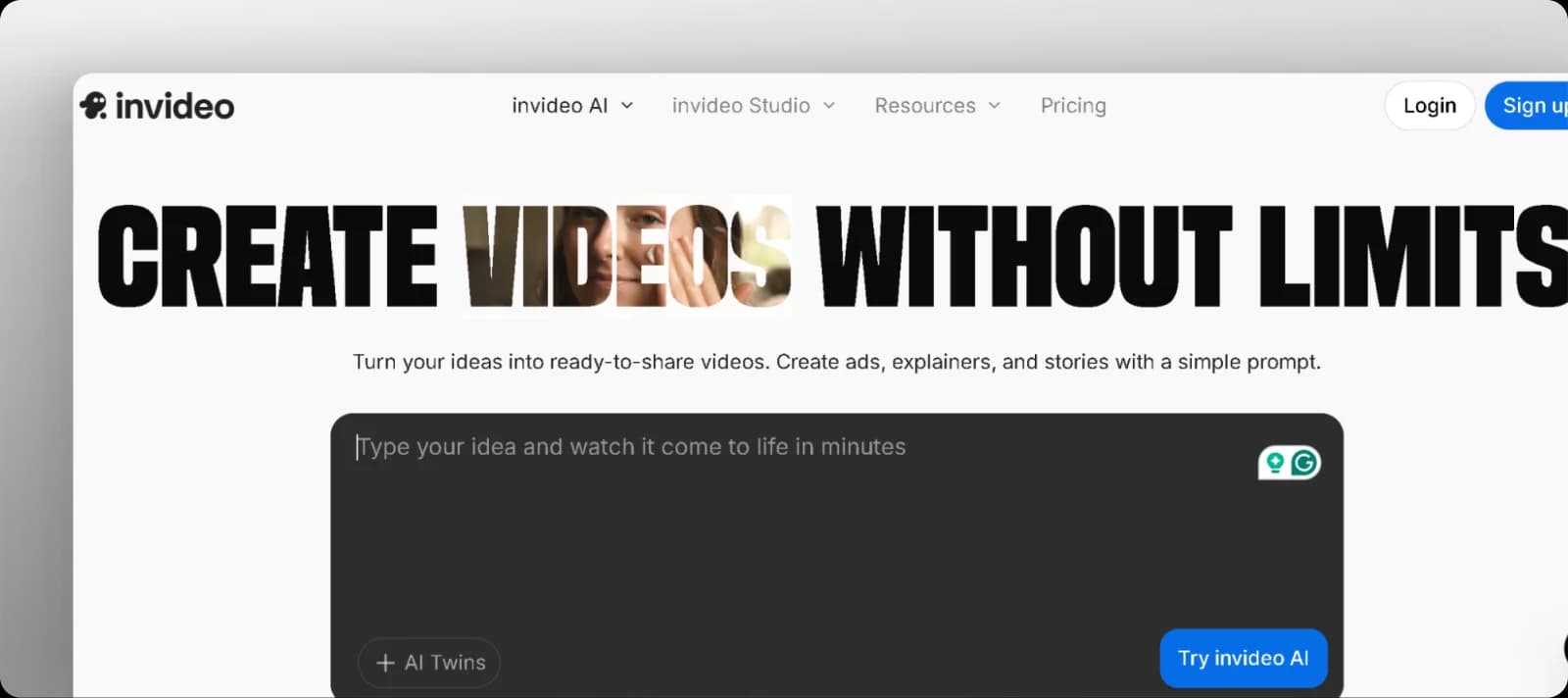Click the invideo logo
The height and width of the screenshot is (698, 1568).
[157, 106]
